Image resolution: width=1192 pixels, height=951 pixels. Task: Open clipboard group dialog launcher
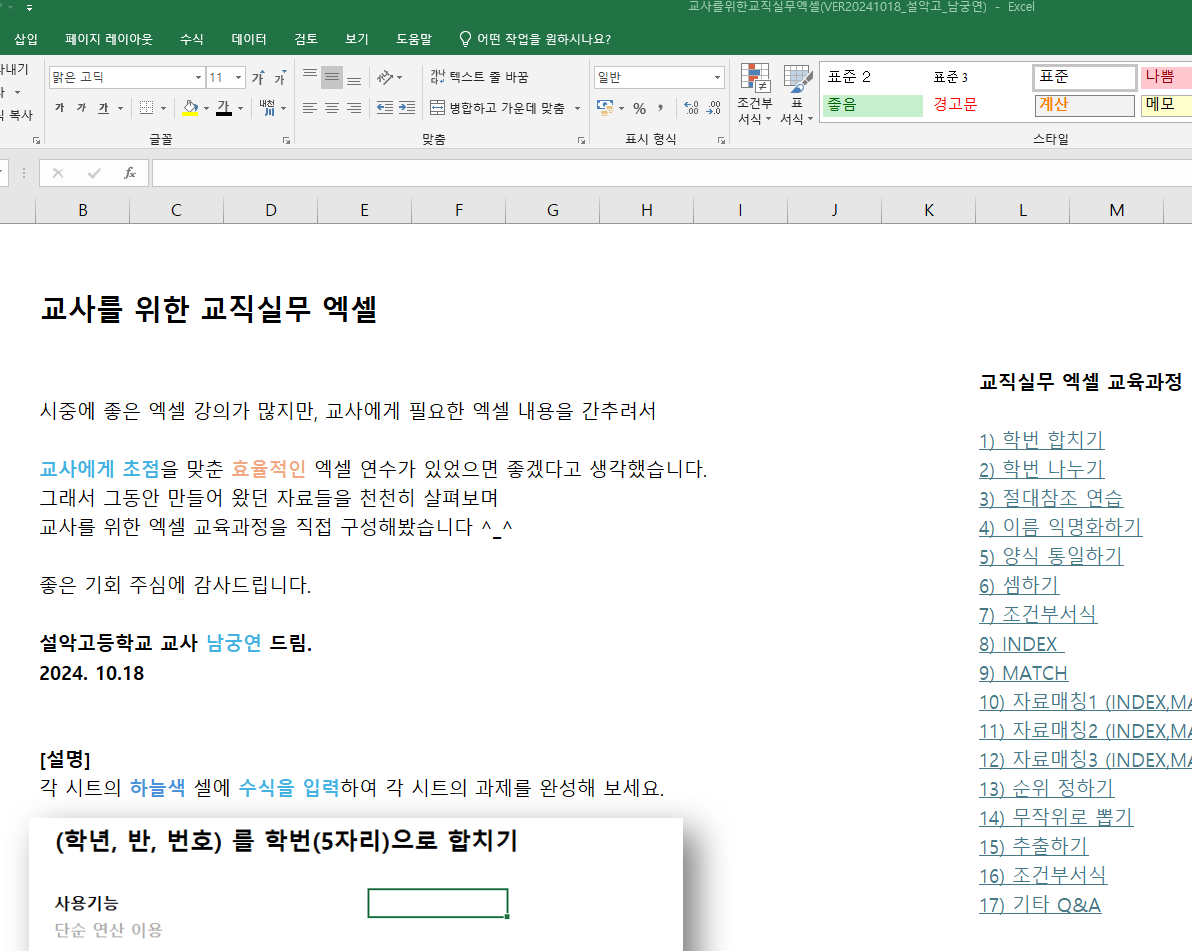[x=36, y=141]
